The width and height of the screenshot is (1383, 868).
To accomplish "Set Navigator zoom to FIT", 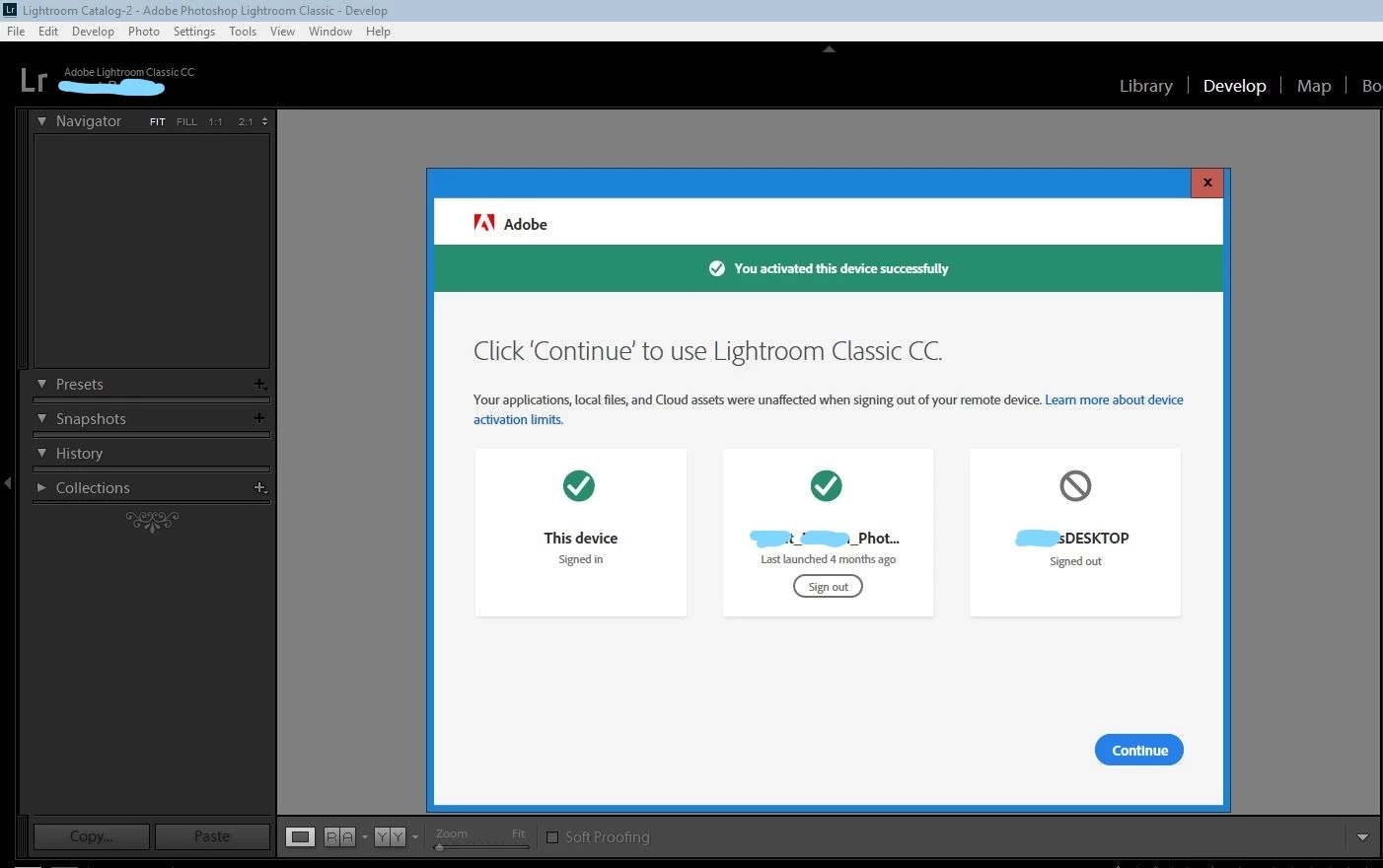I will [158, 122].
